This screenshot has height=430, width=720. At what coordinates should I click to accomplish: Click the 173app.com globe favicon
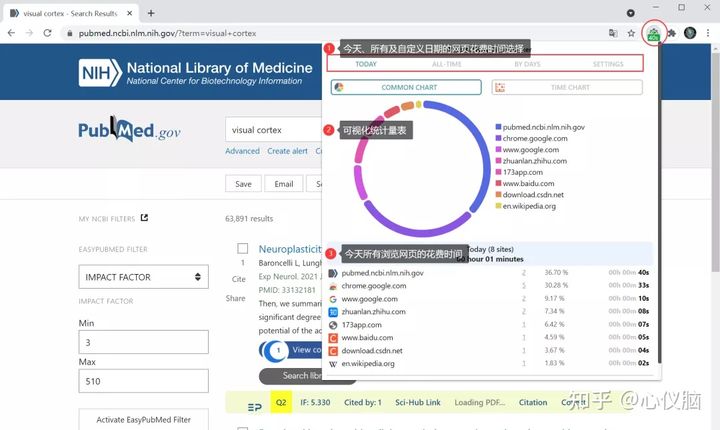[x=333, y=325]
